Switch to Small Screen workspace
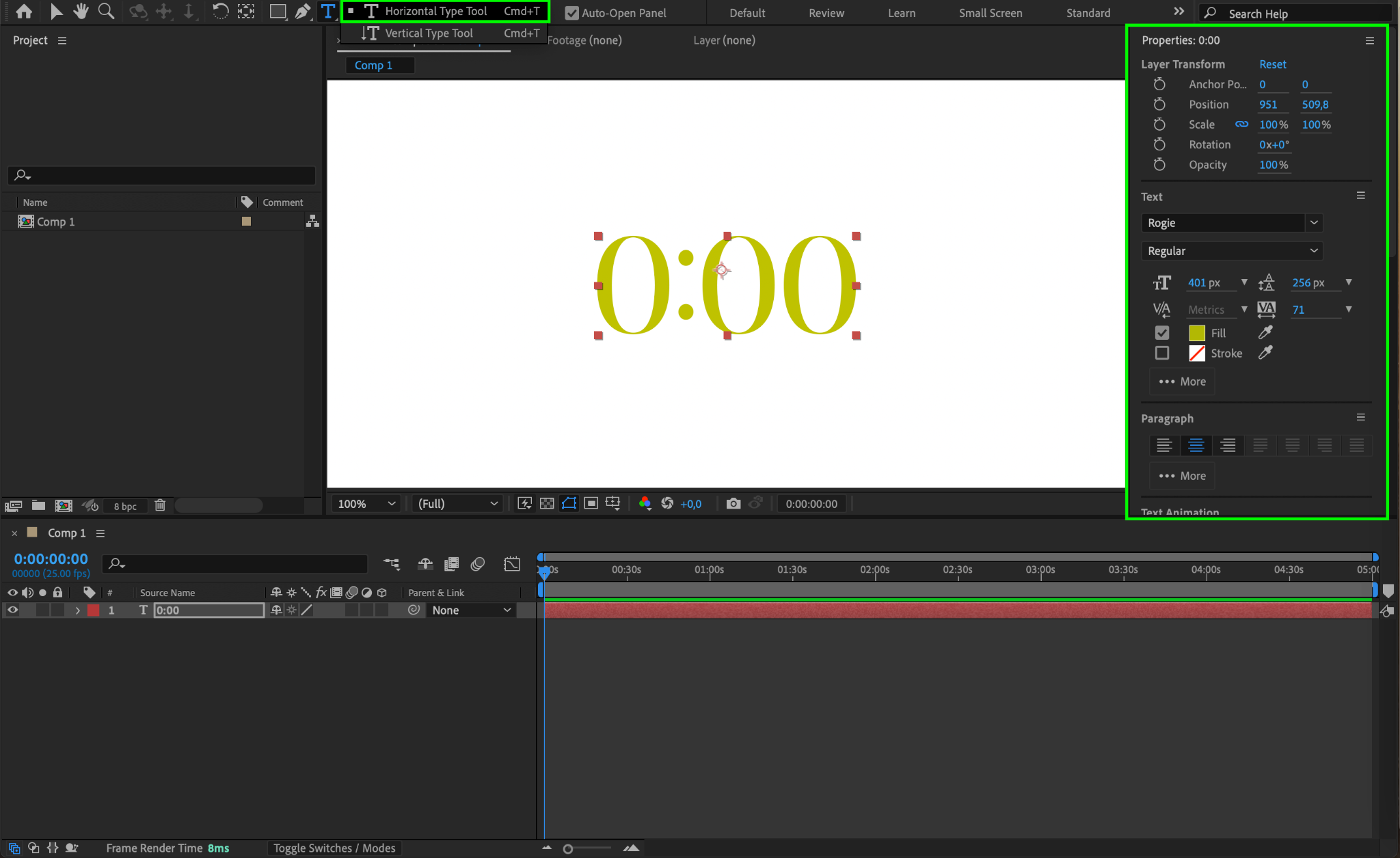This screenshot has height=858, width=1400. [991, 13]
